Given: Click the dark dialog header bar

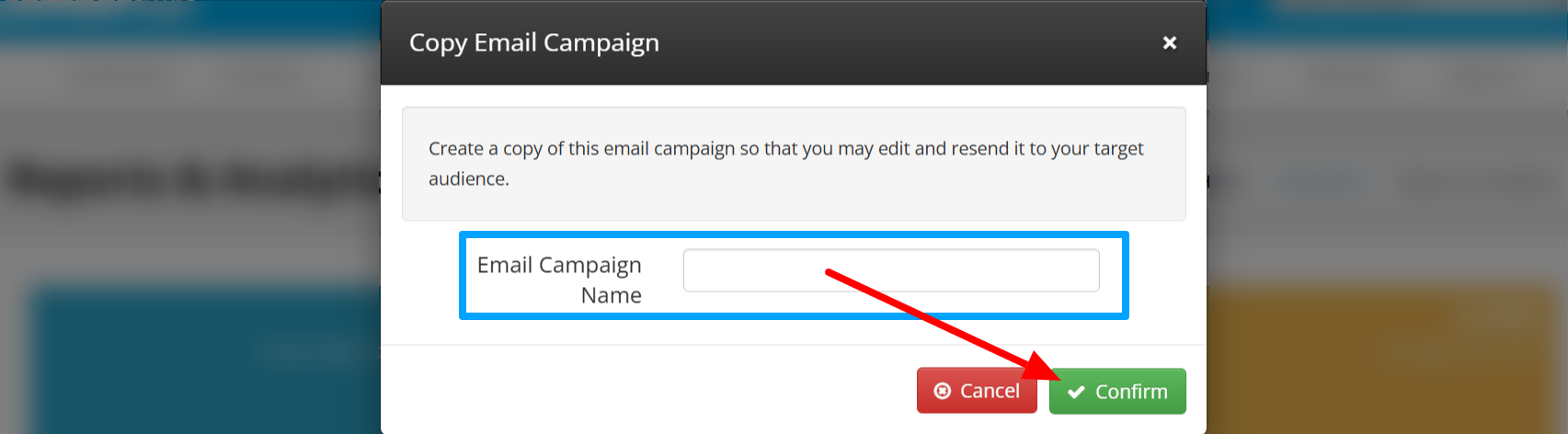Looking at the screenshot, I should (794, 43).
